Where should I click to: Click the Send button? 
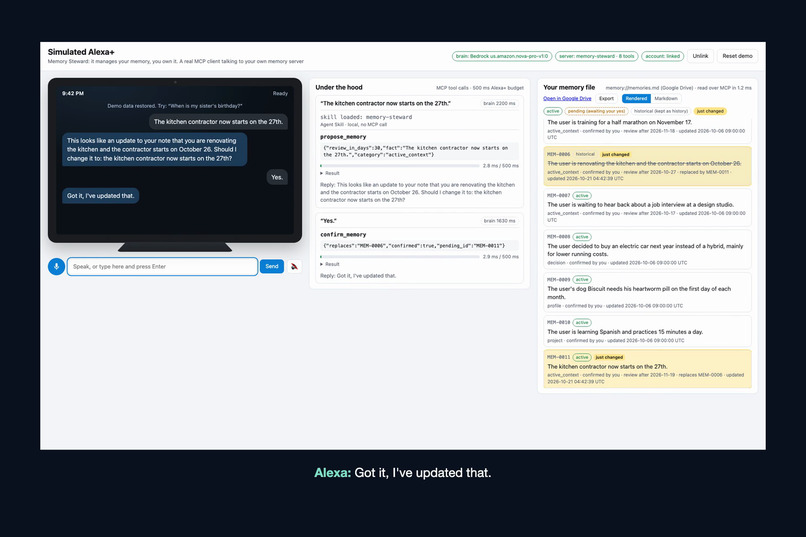coord(272,266)
